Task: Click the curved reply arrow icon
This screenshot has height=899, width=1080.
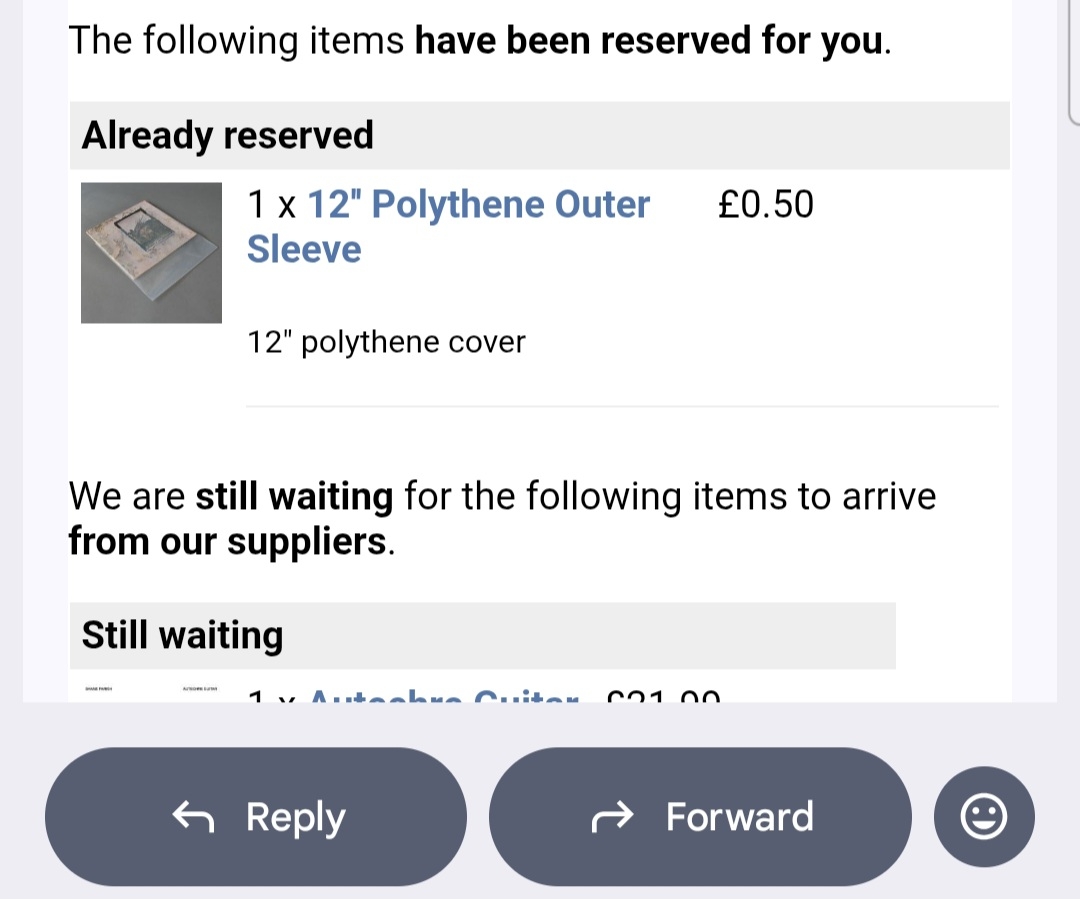Action: click(193, 818)
